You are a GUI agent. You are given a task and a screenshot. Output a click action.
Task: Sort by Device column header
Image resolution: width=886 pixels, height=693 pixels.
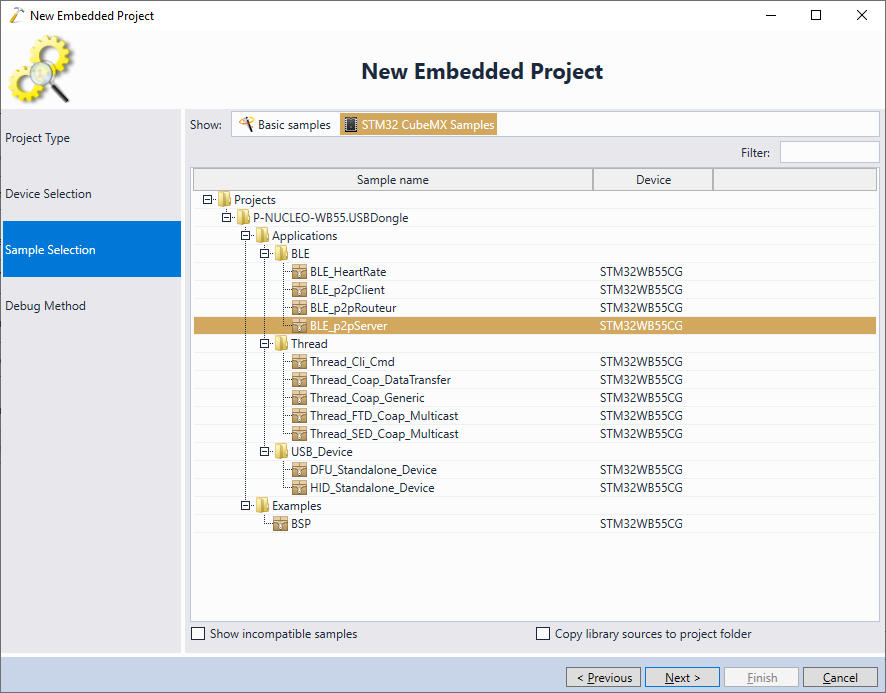point(653,180)
